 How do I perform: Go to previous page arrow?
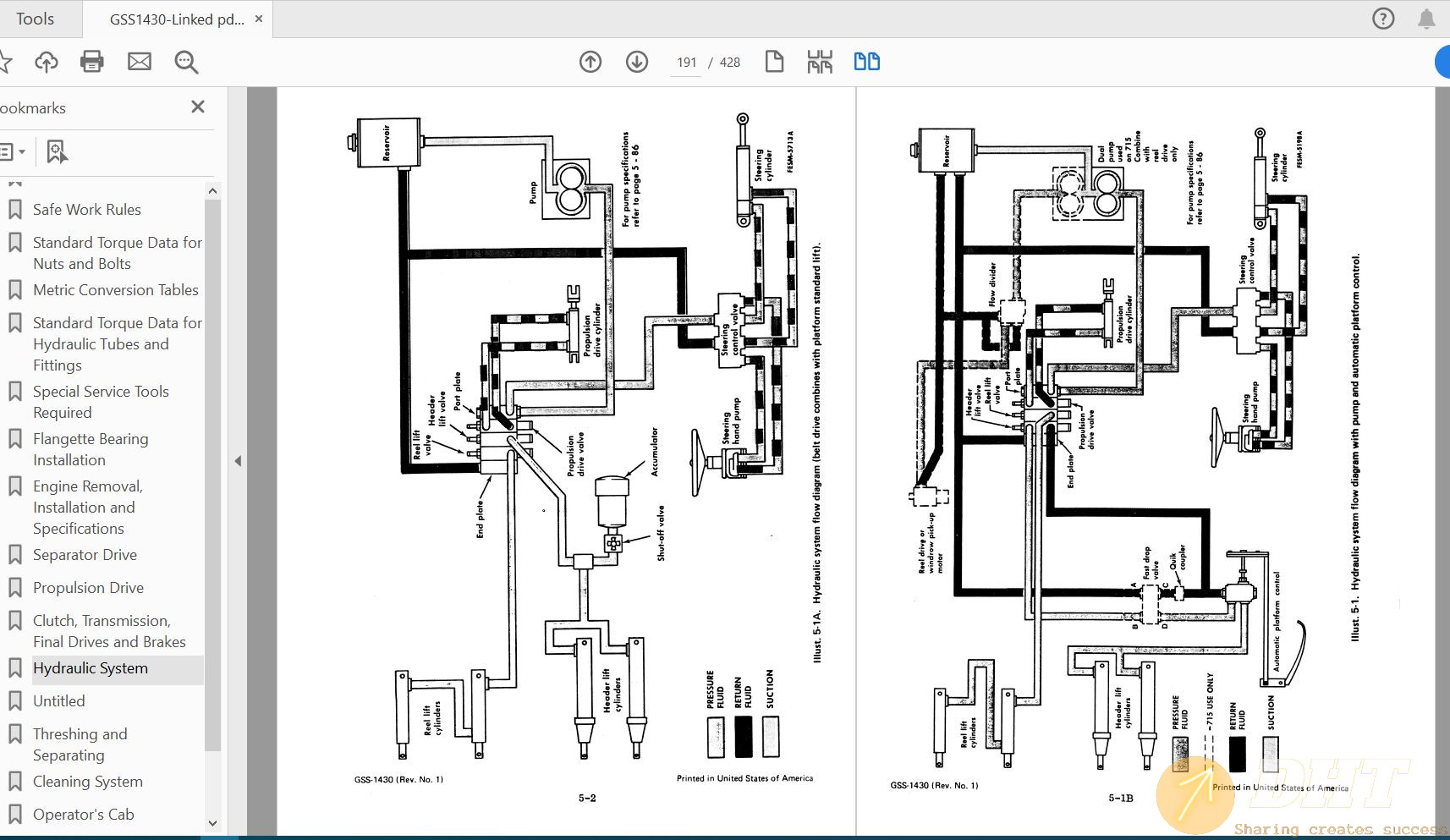tap(590, 62)
